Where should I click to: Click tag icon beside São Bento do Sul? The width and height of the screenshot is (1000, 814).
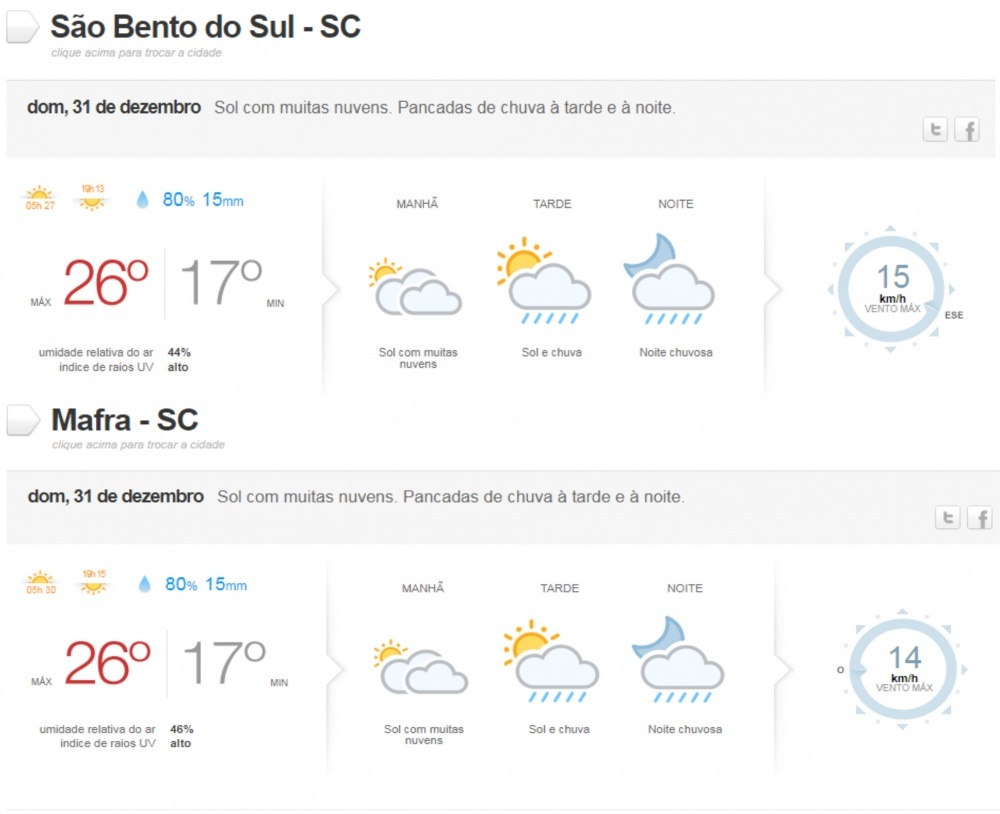[22, 28]
